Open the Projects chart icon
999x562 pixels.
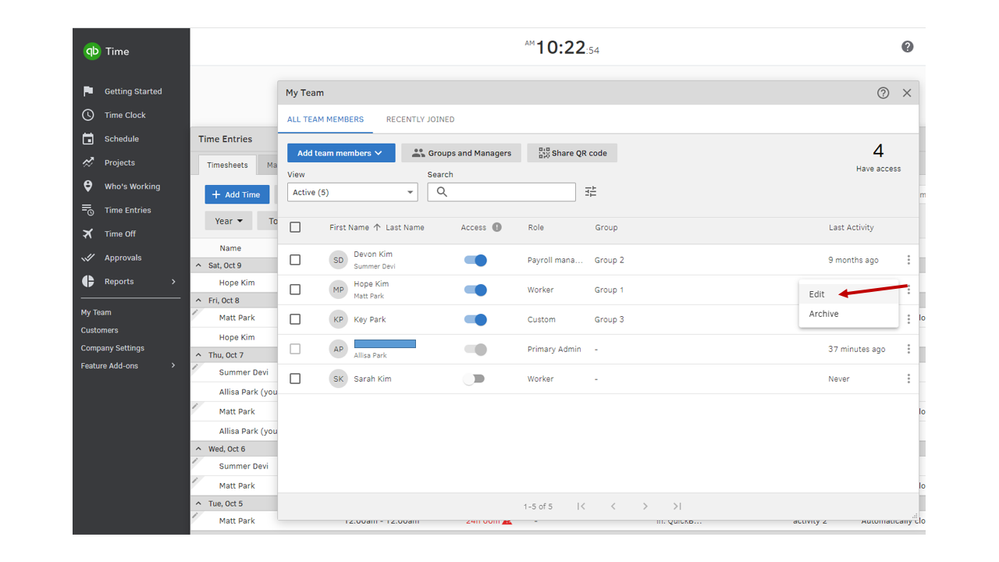point(88,162)
